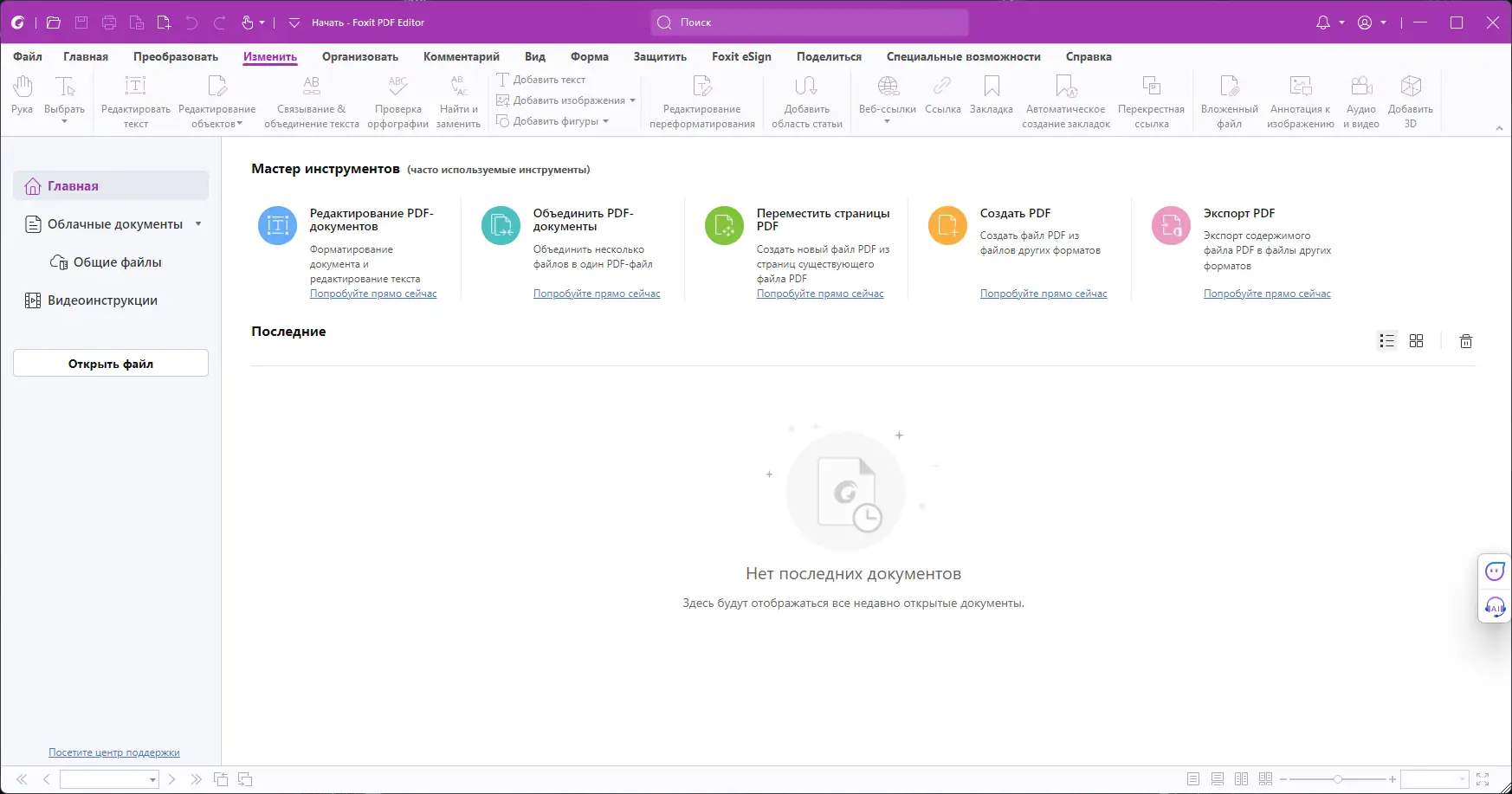
Task: Switch to the Главная ribbon tab
Action: point(86,56)
